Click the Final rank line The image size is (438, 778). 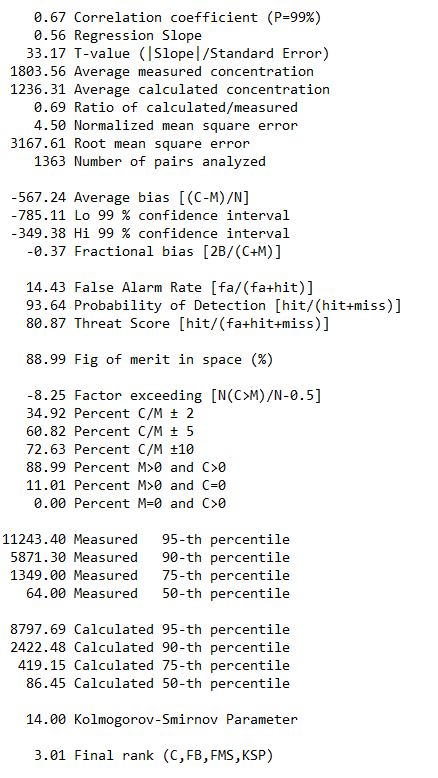pyautogui.click(x=154, y=756)
